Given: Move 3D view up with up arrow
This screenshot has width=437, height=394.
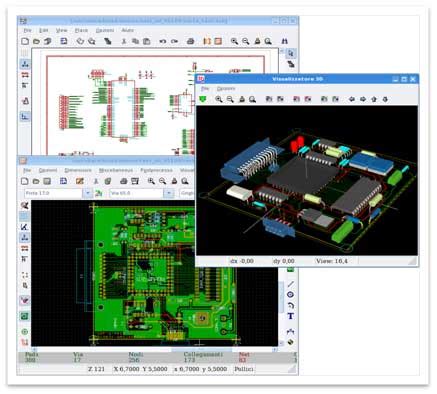Looking at the screenshot, I should [374, 99].
